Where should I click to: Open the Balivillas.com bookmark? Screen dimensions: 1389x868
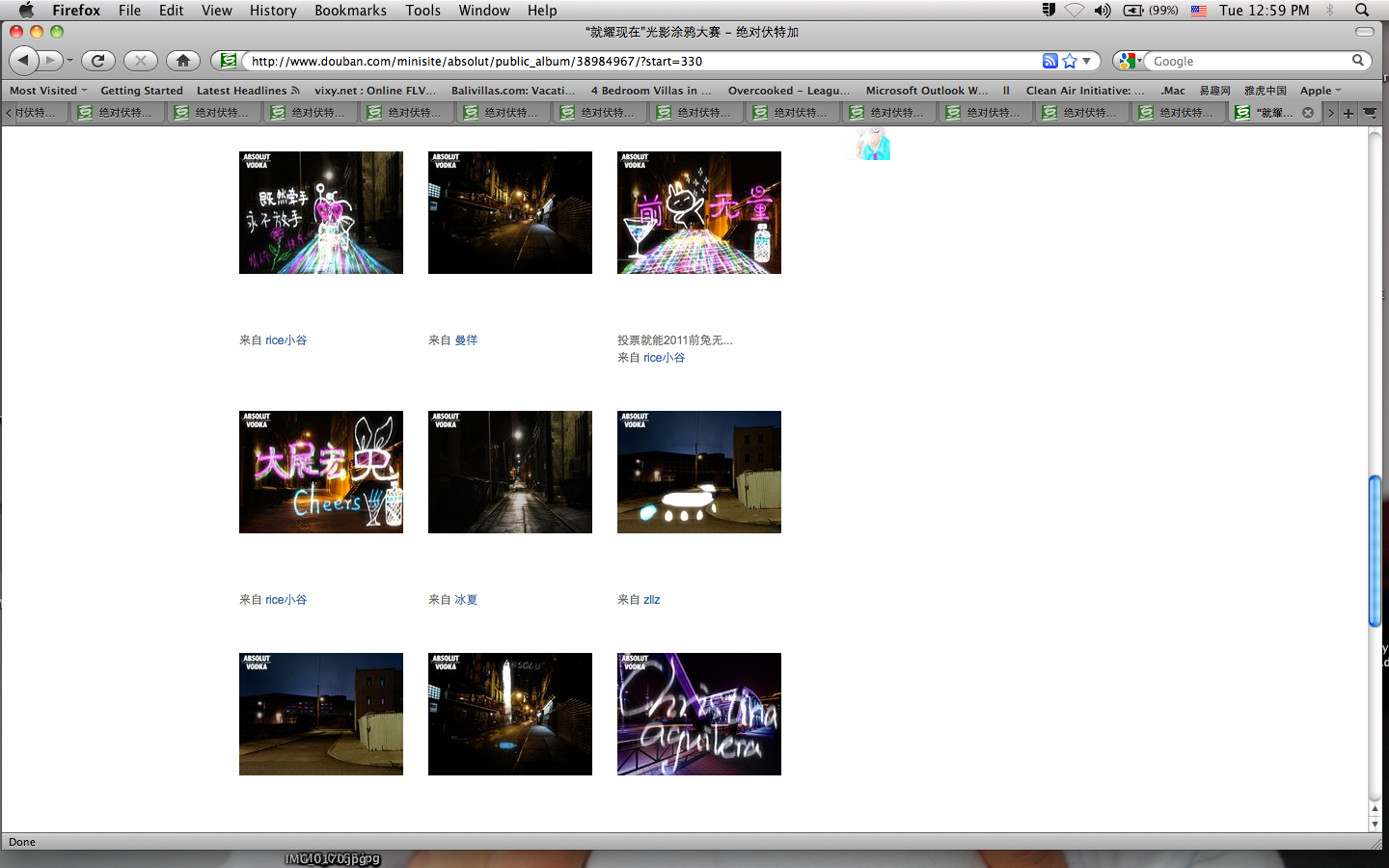(x=513, y=91)
